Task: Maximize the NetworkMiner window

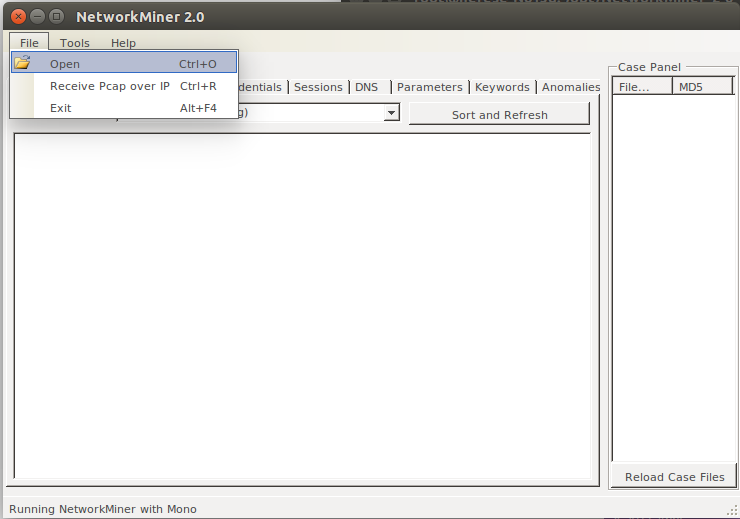Action: [57, 17]
